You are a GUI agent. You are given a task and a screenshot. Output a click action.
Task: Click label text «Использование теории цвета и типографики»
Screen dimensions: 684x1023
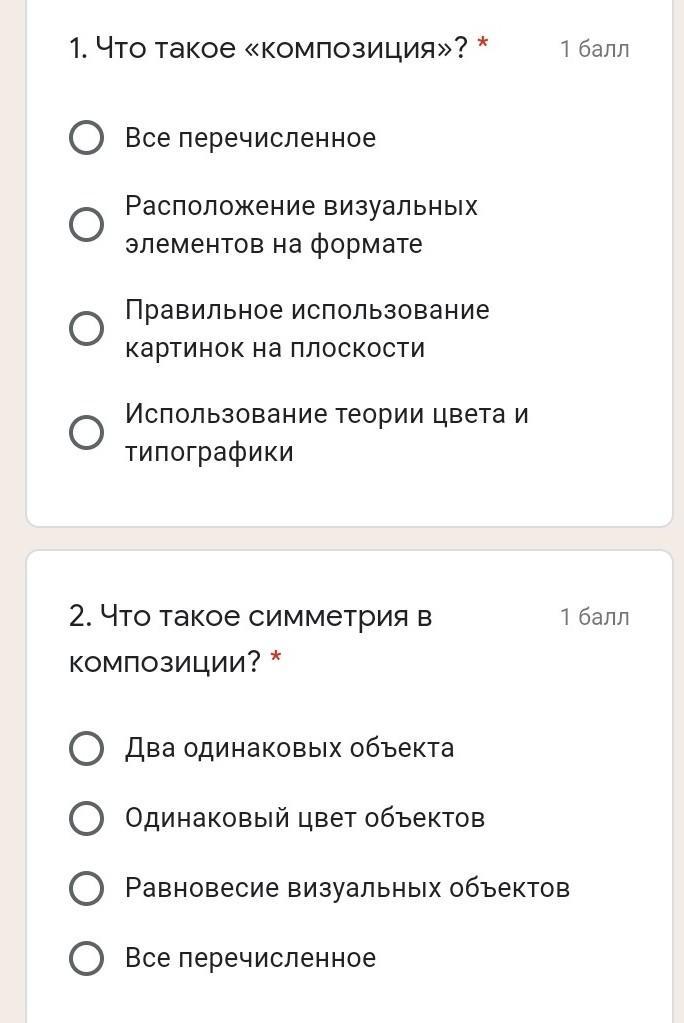coord(326,432)
